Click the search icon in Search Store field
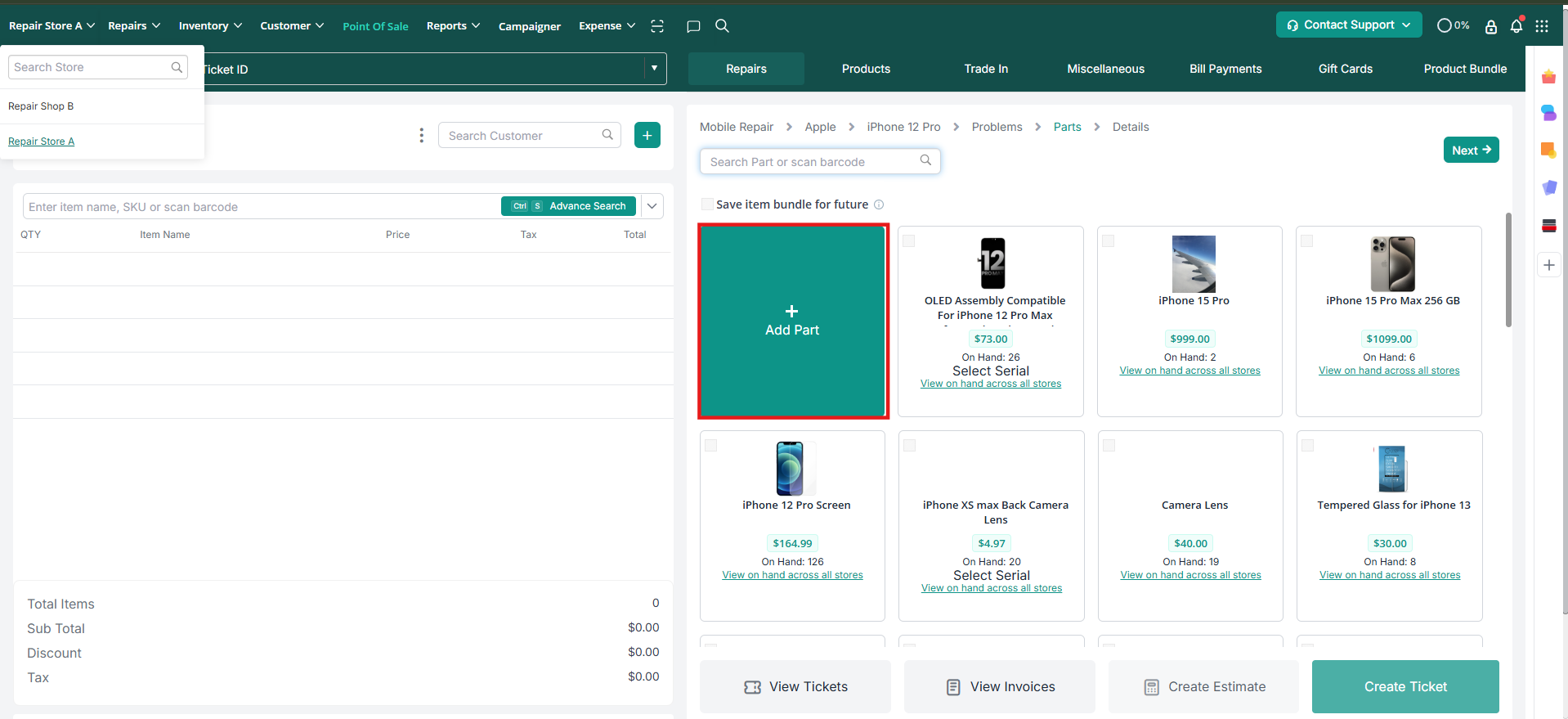Image resolution: width=1568 pixels, height=719 pixels. pos(177,67)
